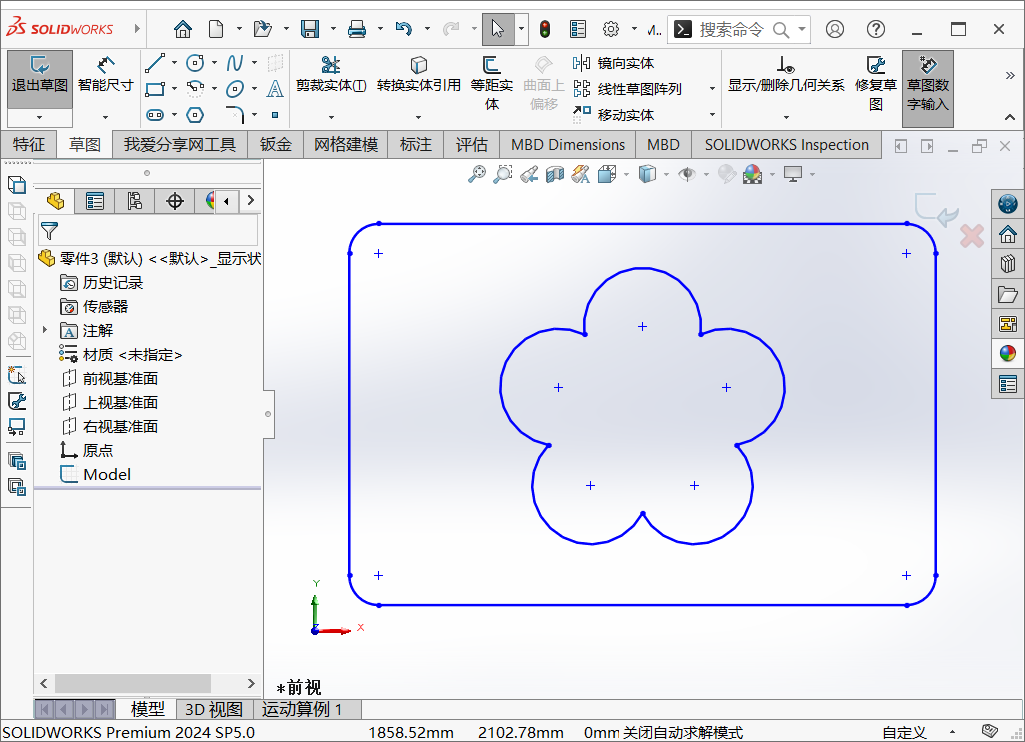Select the Sketch Text tool

[x=275, y=90]
